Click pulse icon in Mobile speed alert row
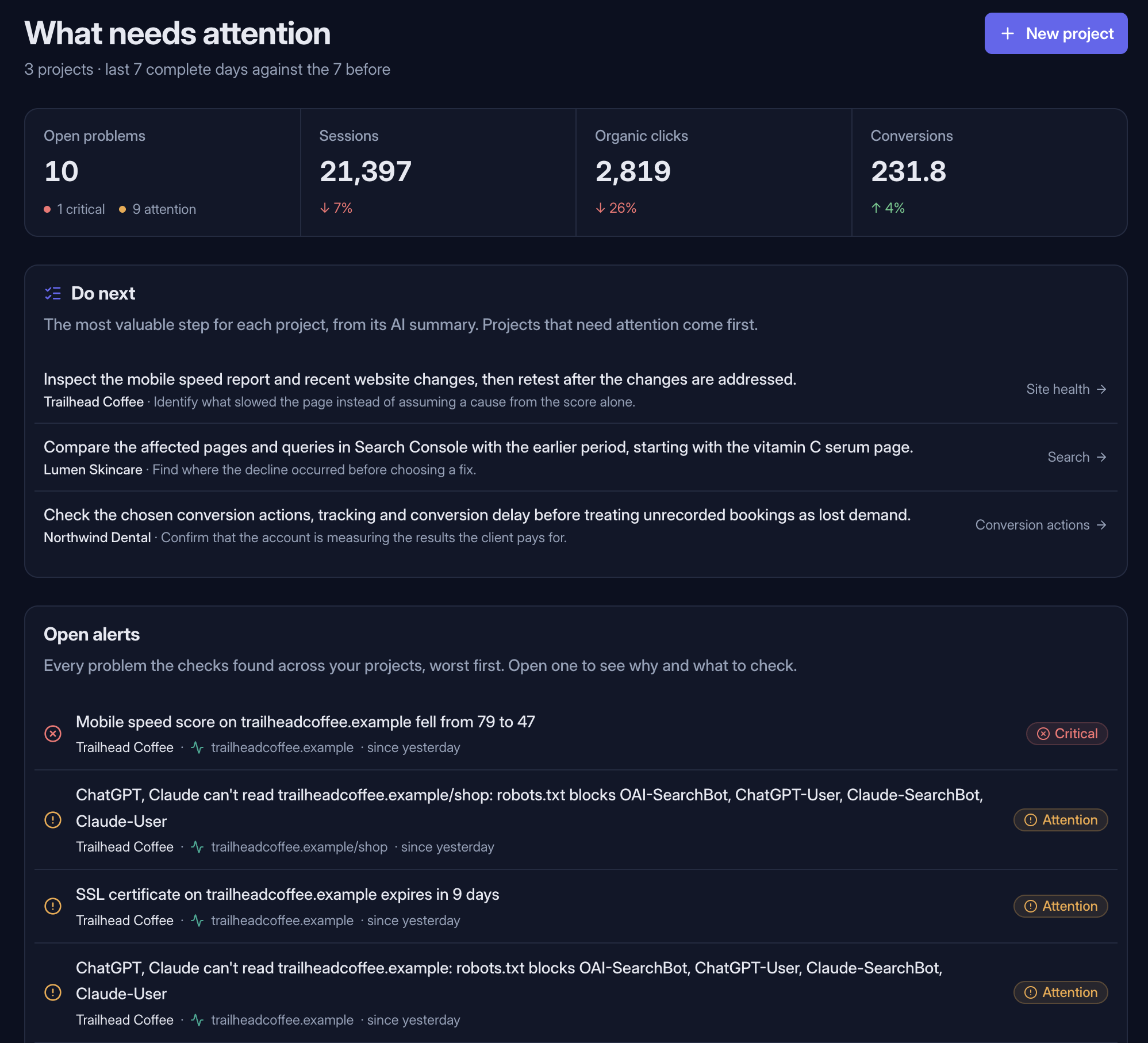Viewport: 1148px width, 1043px height. [197, 747]
